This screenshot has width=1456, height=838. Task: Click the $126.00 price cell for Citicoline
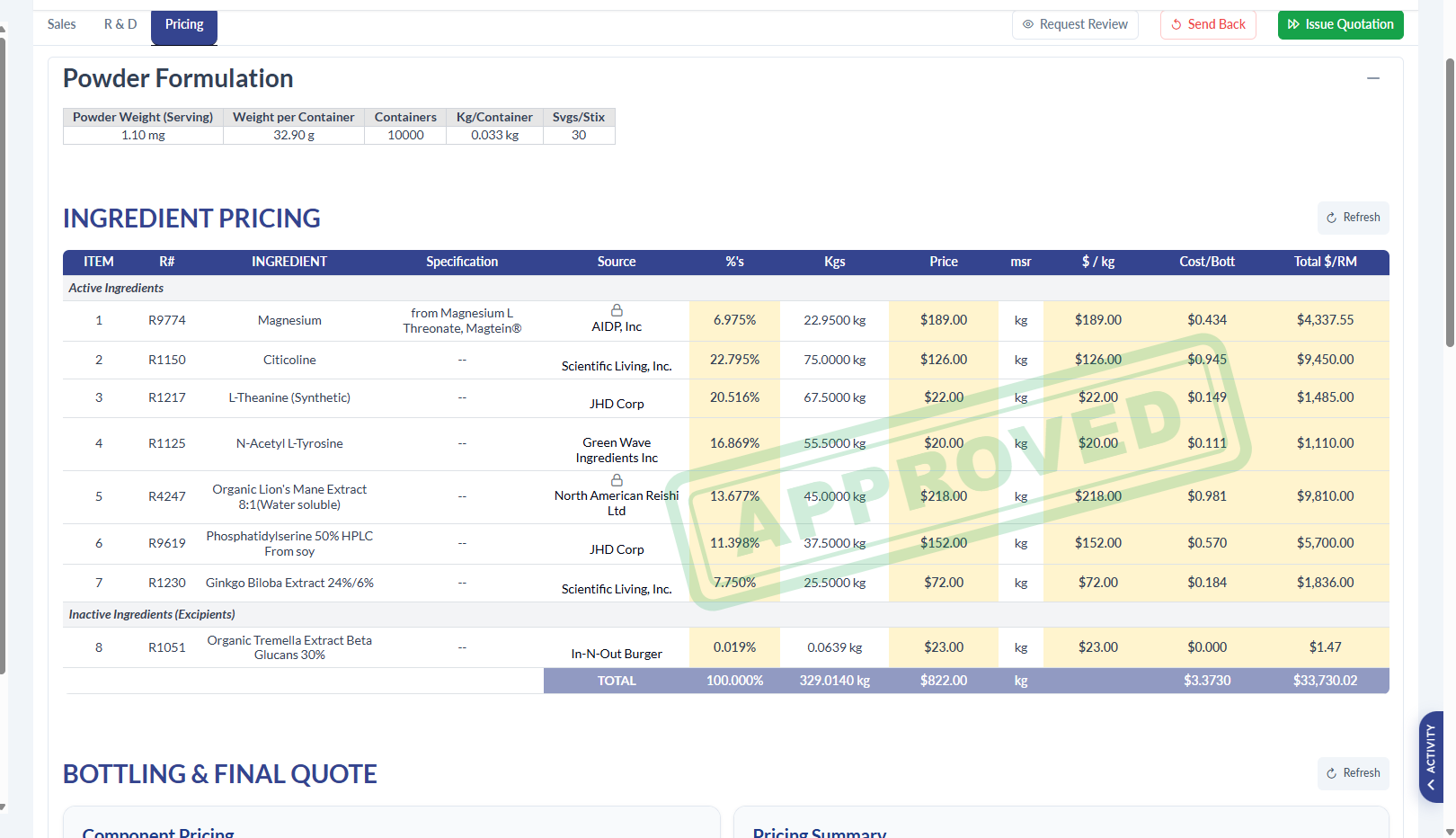tap(944, 360)
